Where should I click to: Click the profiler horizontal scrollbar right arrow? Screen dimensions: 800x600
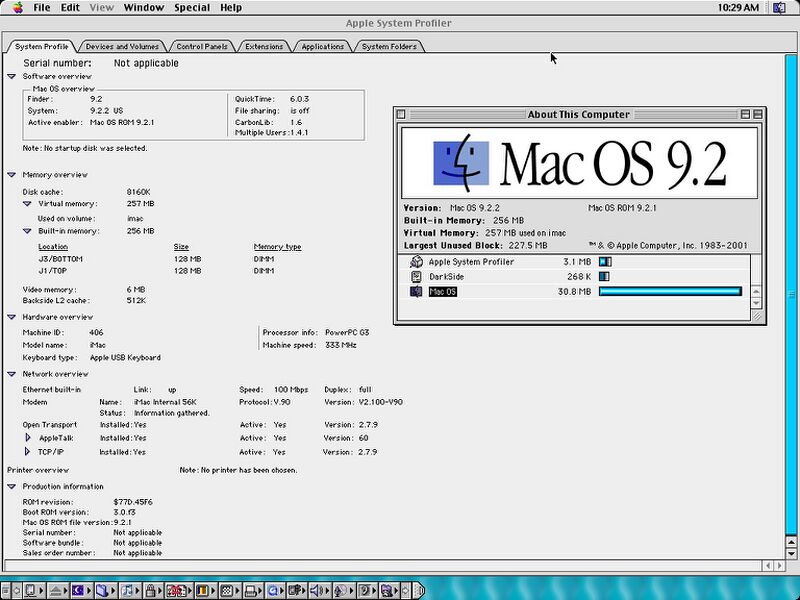(779, 565)
